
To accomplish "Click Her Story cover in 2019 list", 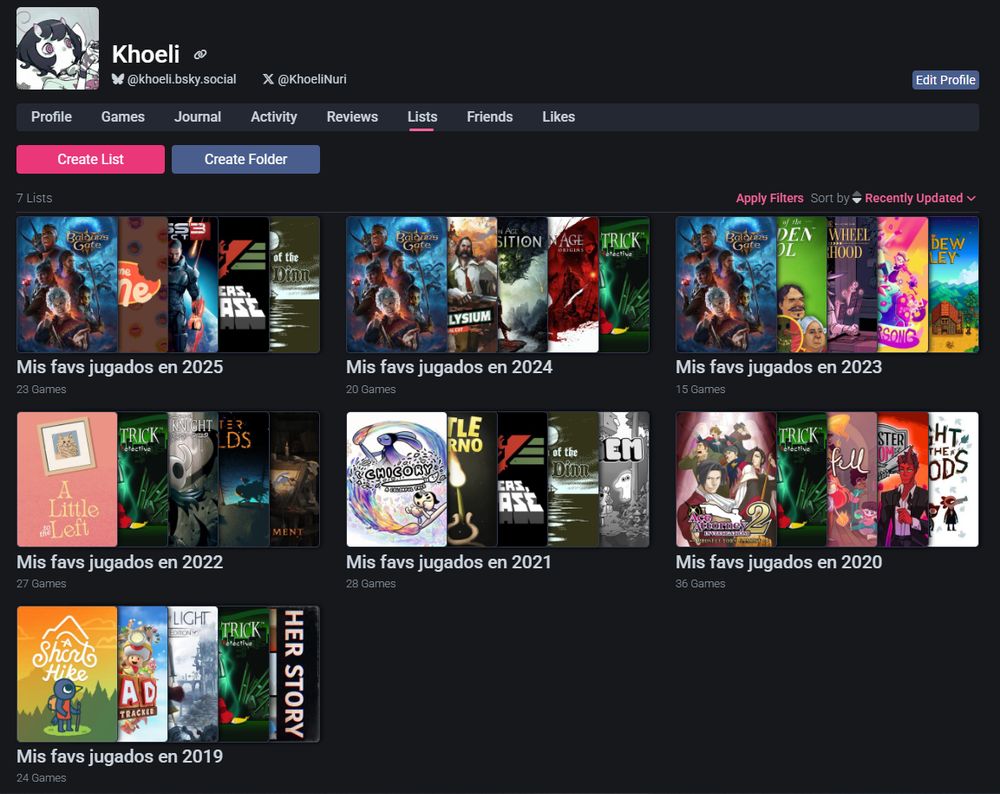I will point(294,674).
